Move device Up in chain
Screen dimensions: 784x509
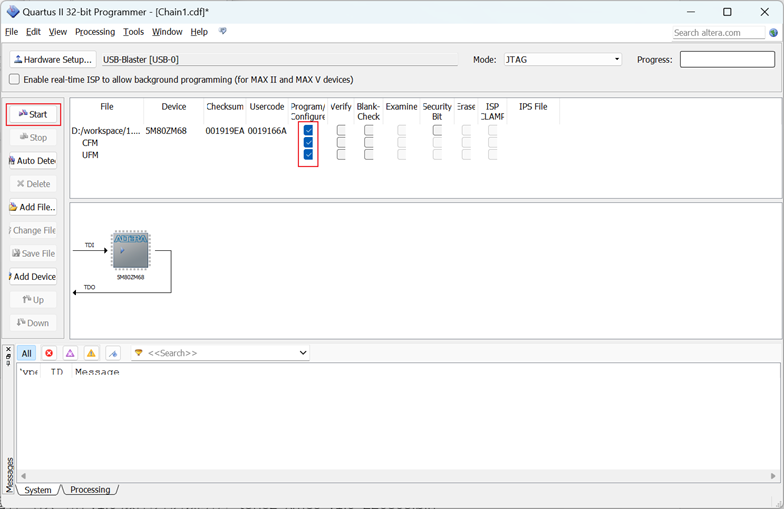click(34, 300)
